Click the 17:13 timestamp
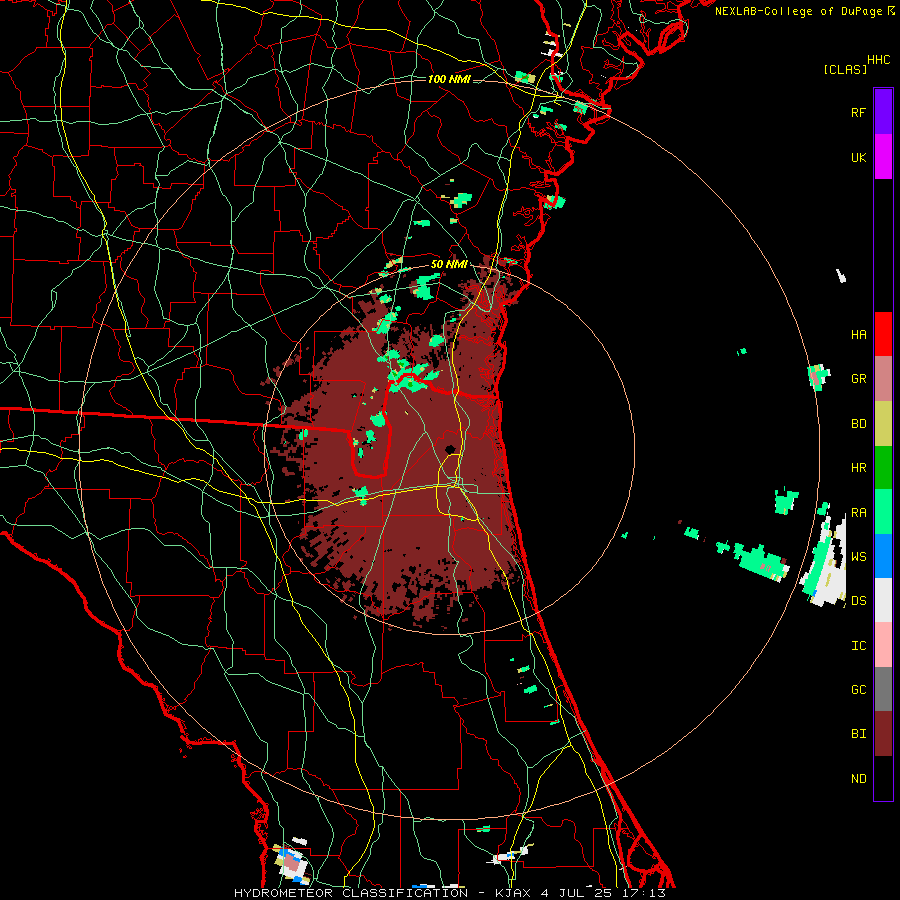The width and height of the screenshot is (900, 900). pyautogui.click(x=647, y=893)
